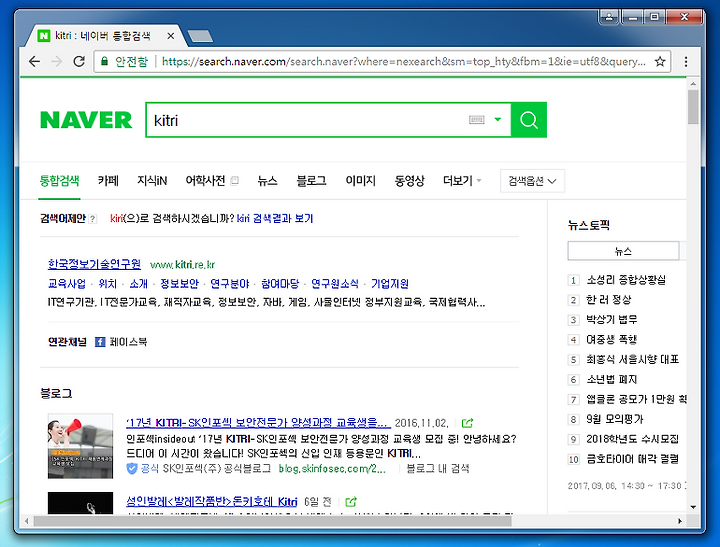Click the megaphone blog post thumbnail

point(80,445)
